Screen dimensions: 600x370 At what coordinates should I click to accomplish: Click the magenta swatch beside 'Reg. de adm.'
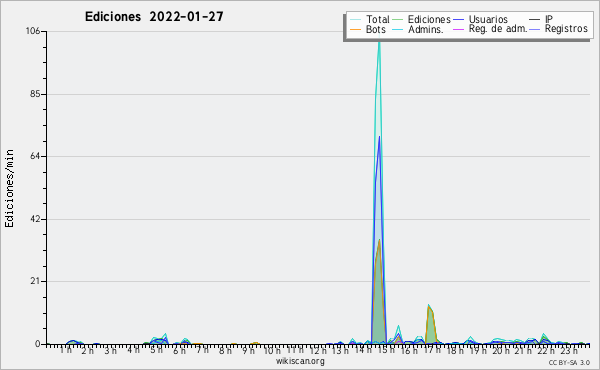[x=458, y=29]
